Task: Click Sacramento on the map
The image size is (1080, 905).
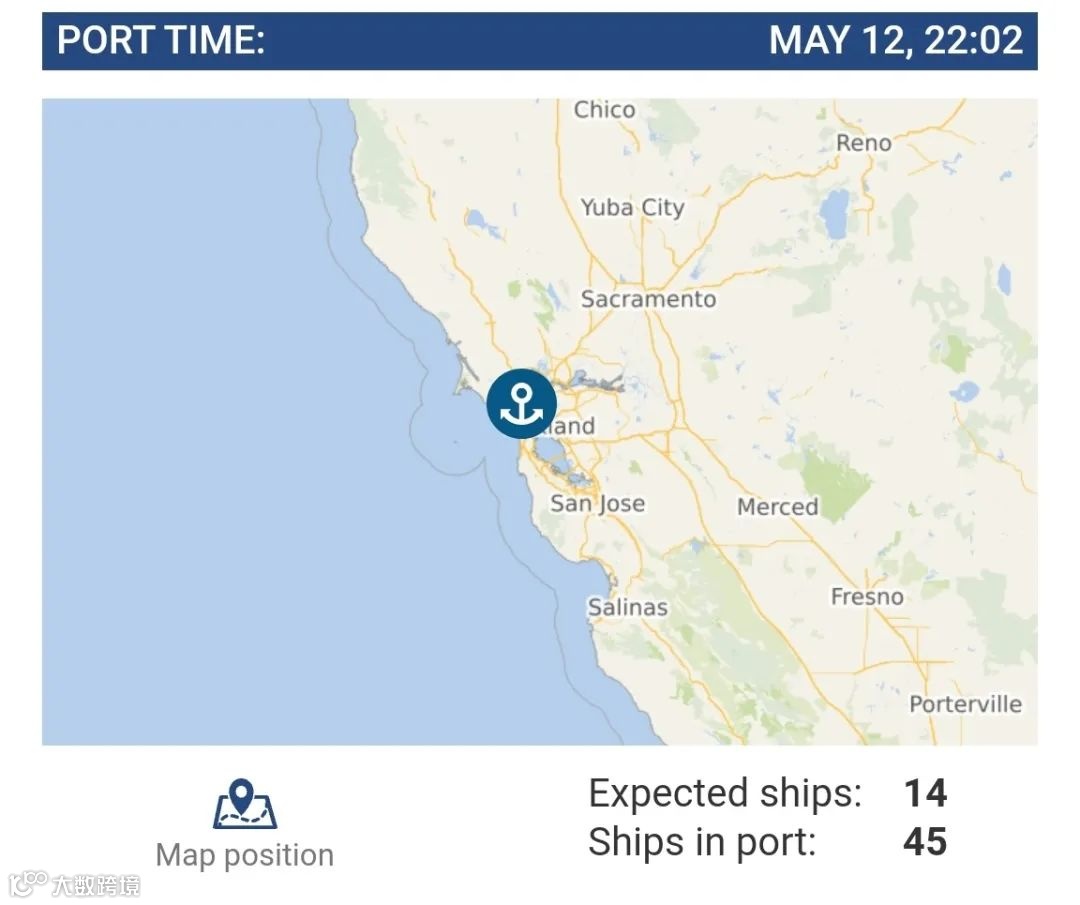Action: (648, 299)
